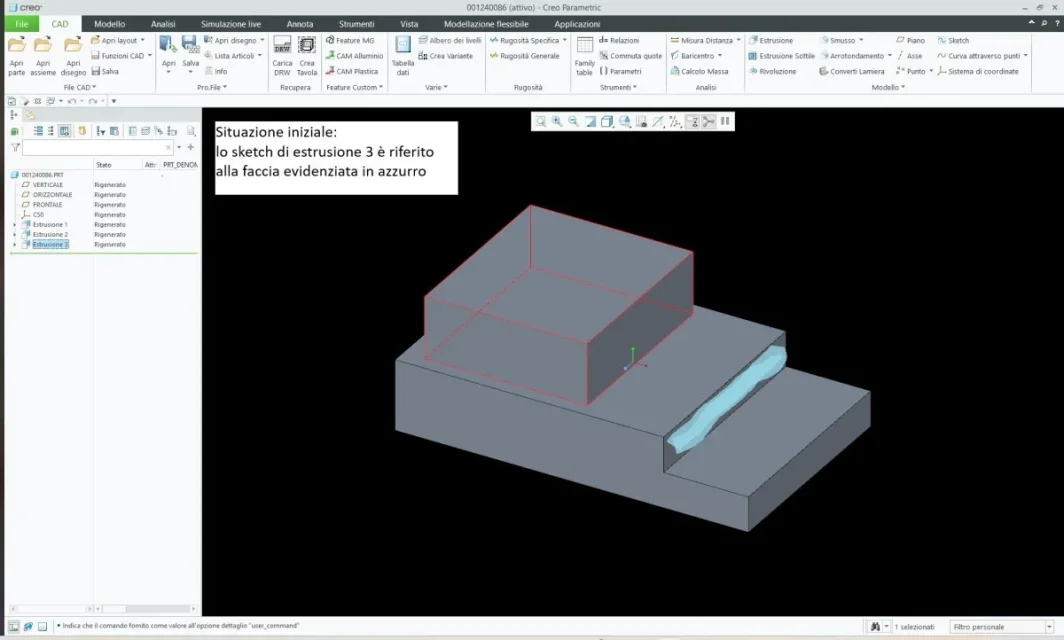Image resolution: width=1064 pixels, height=640 pixels.
Task: Open Albero dei livelli
Action: 450,41
